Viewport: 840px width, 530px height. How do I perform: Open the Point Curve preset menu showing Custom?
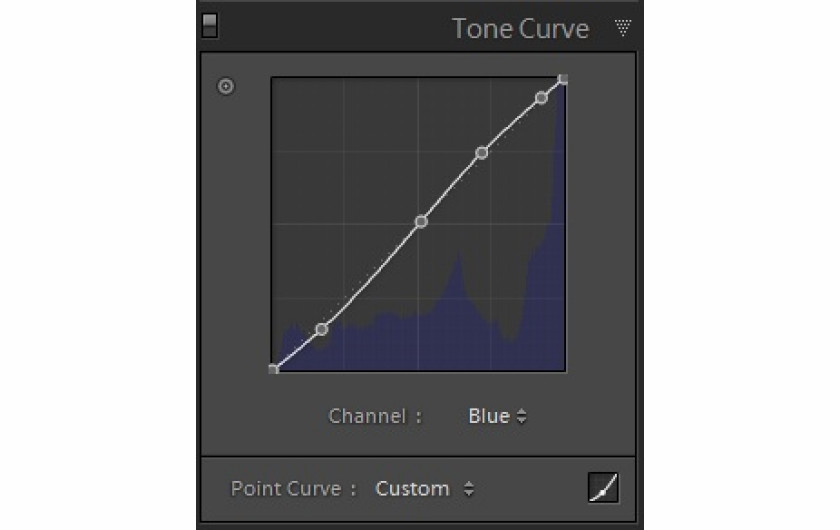pos(412,489)
